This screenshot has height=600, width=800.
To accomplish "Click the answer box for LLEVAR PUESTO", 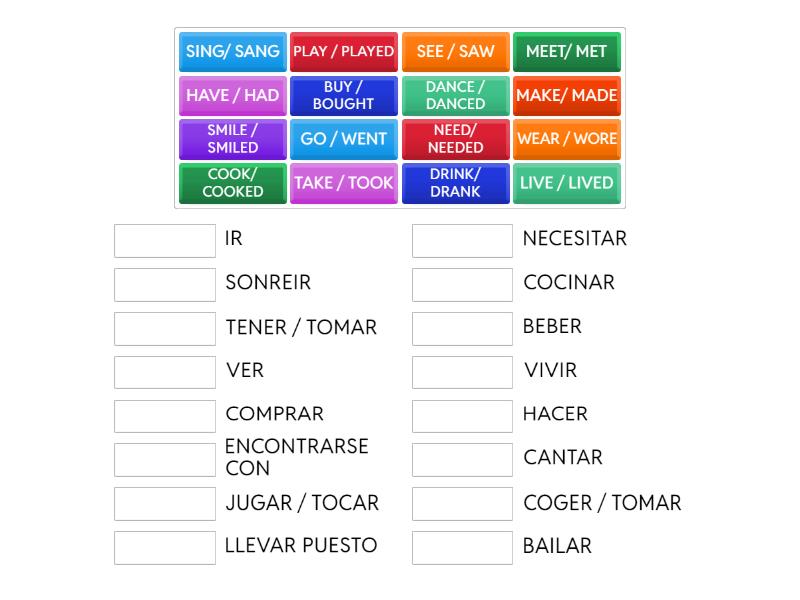I will click(x=165, y=547).
